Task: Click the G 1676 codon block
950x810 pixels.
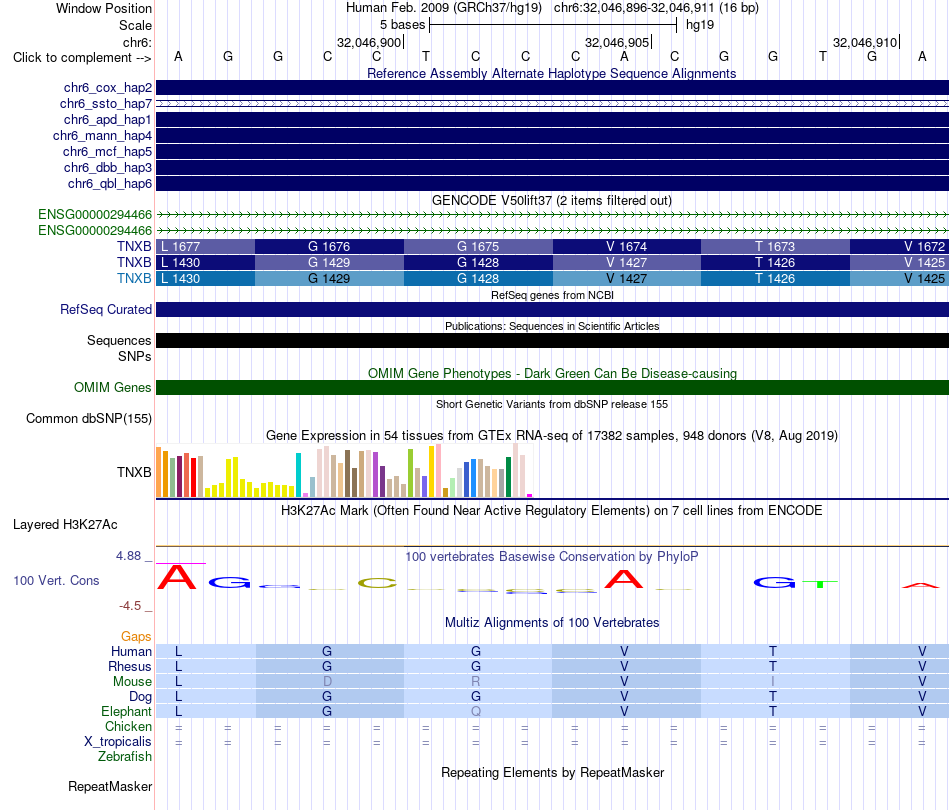Action: point(329,247)
